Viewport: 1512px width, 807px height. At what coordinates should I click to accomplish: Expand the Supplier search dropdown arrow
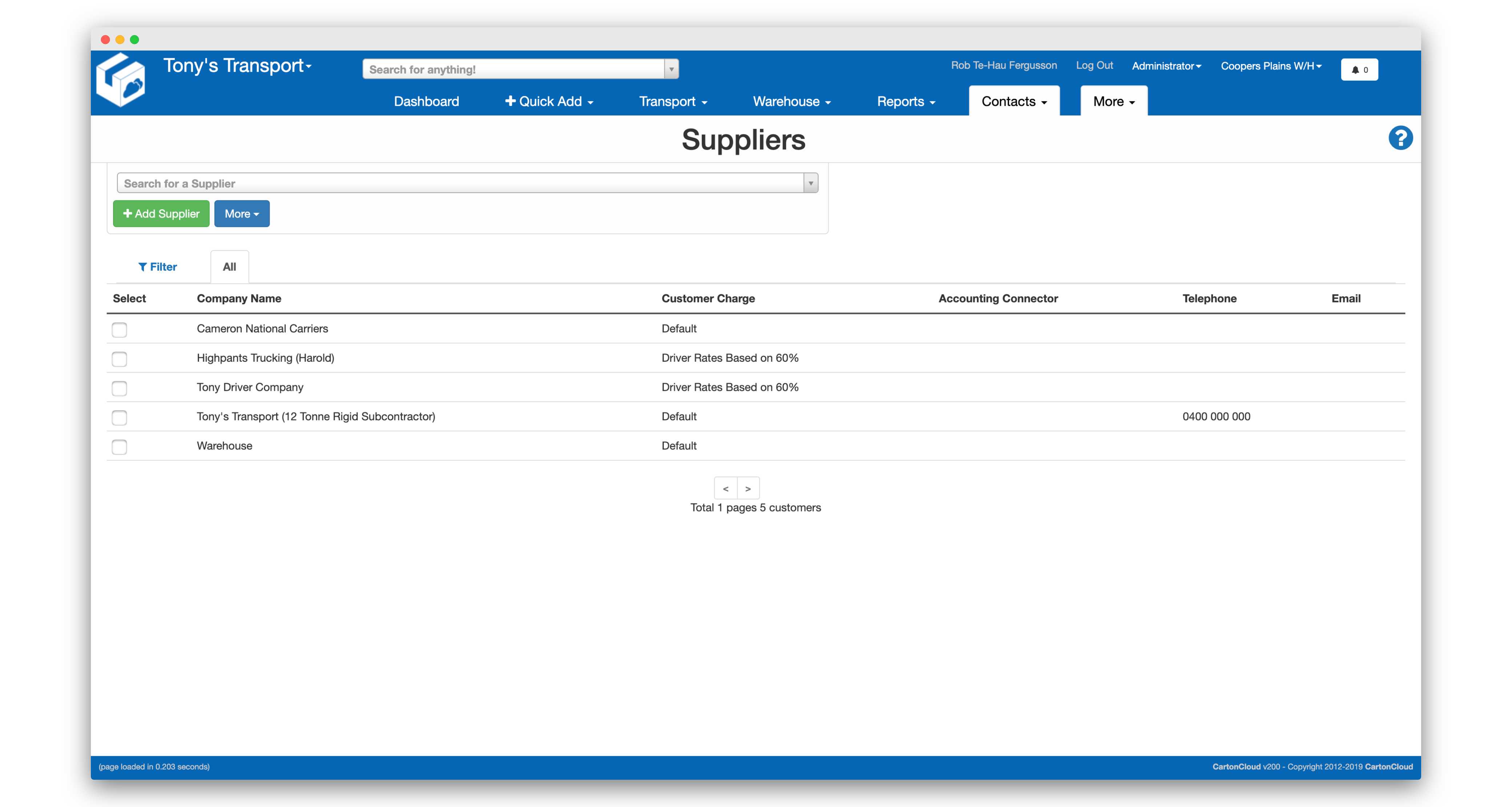[x=811, y=182]
